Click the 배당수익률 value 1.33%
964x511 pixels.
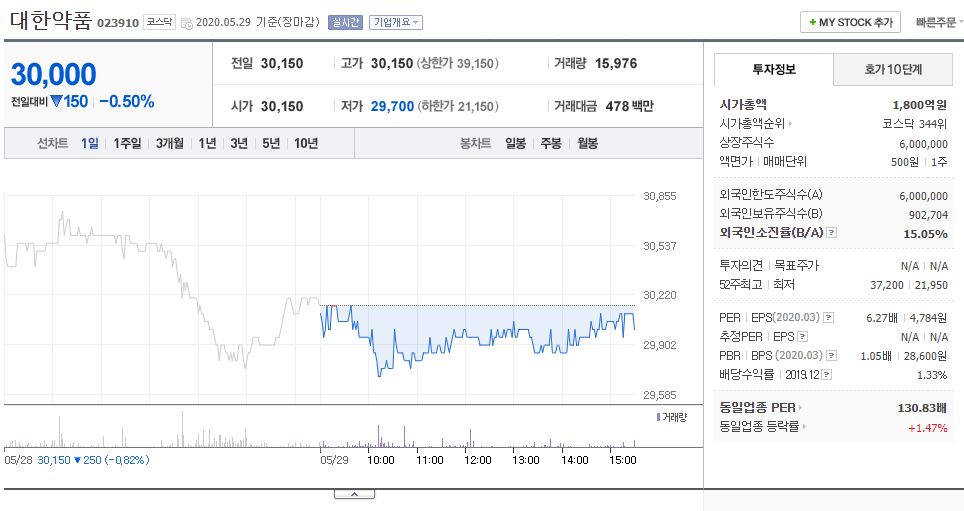tap(932, 375)
